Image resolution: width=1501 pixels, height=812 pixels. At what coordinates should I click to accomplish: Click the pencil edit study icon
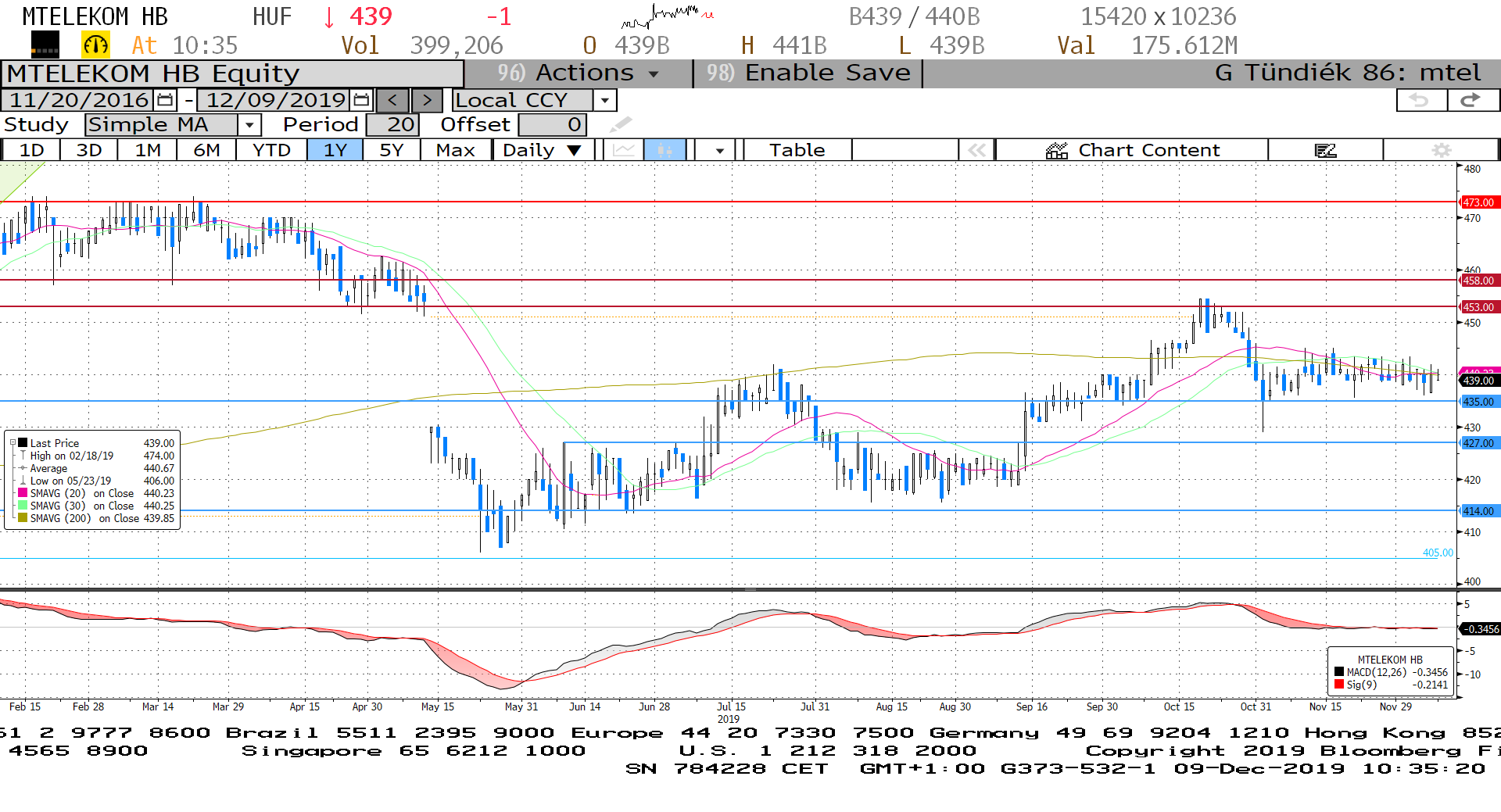click(621, 124)
